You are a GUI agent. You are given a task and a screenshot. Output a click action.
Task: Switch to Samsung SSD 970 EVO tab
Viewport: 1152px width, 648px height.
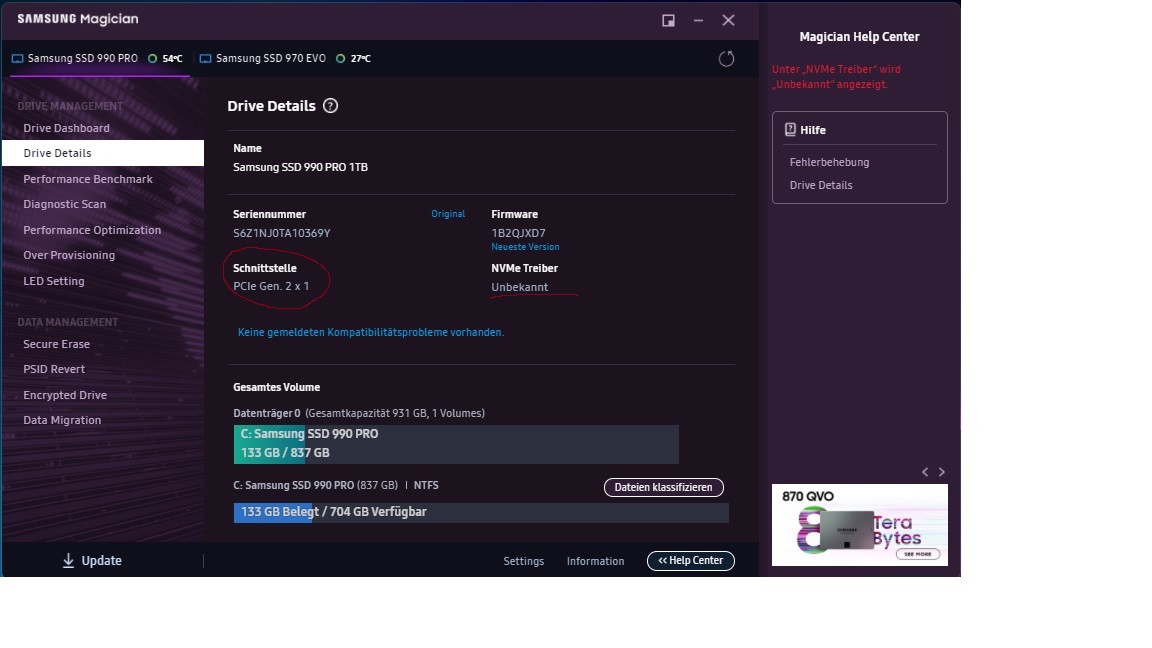285,59
